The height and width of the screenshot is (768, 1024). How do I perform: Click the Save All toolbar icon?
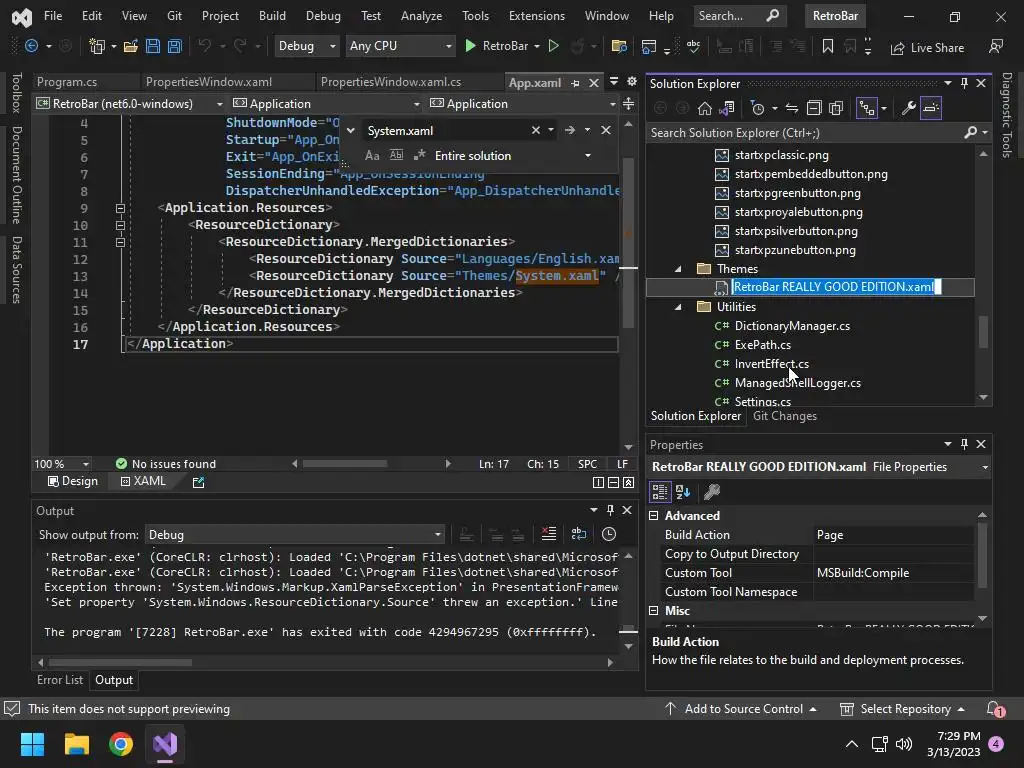(174, 46)
